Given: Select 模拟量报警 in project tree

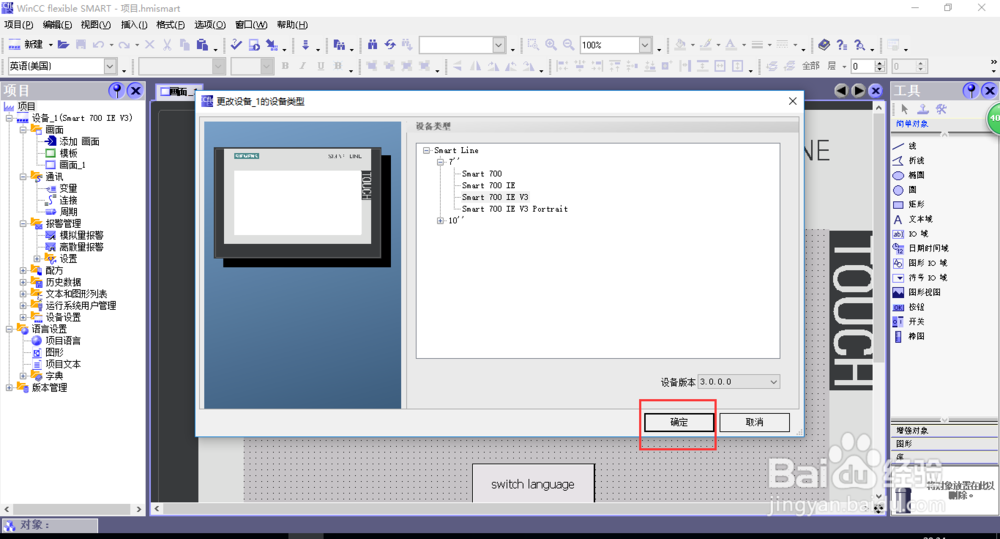Looking at the screenshot, I should (x=81, y=235).
